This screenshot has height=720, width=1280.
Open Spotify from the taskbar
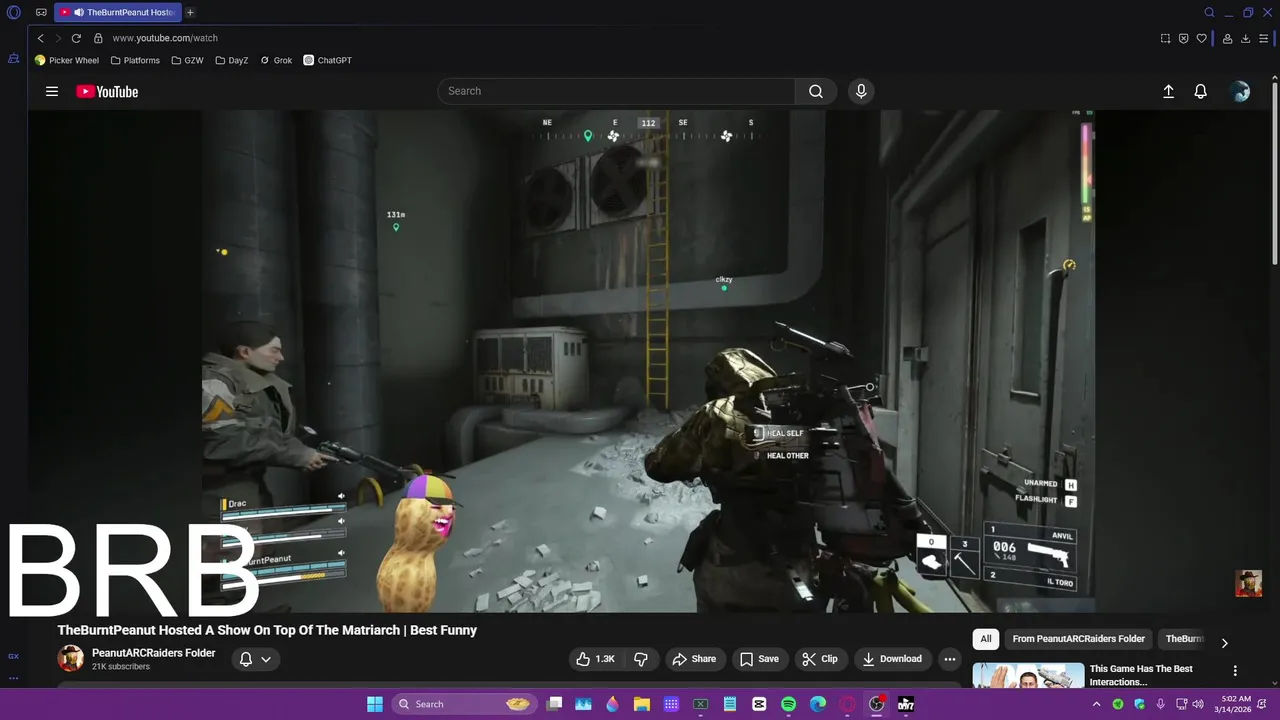788,704
